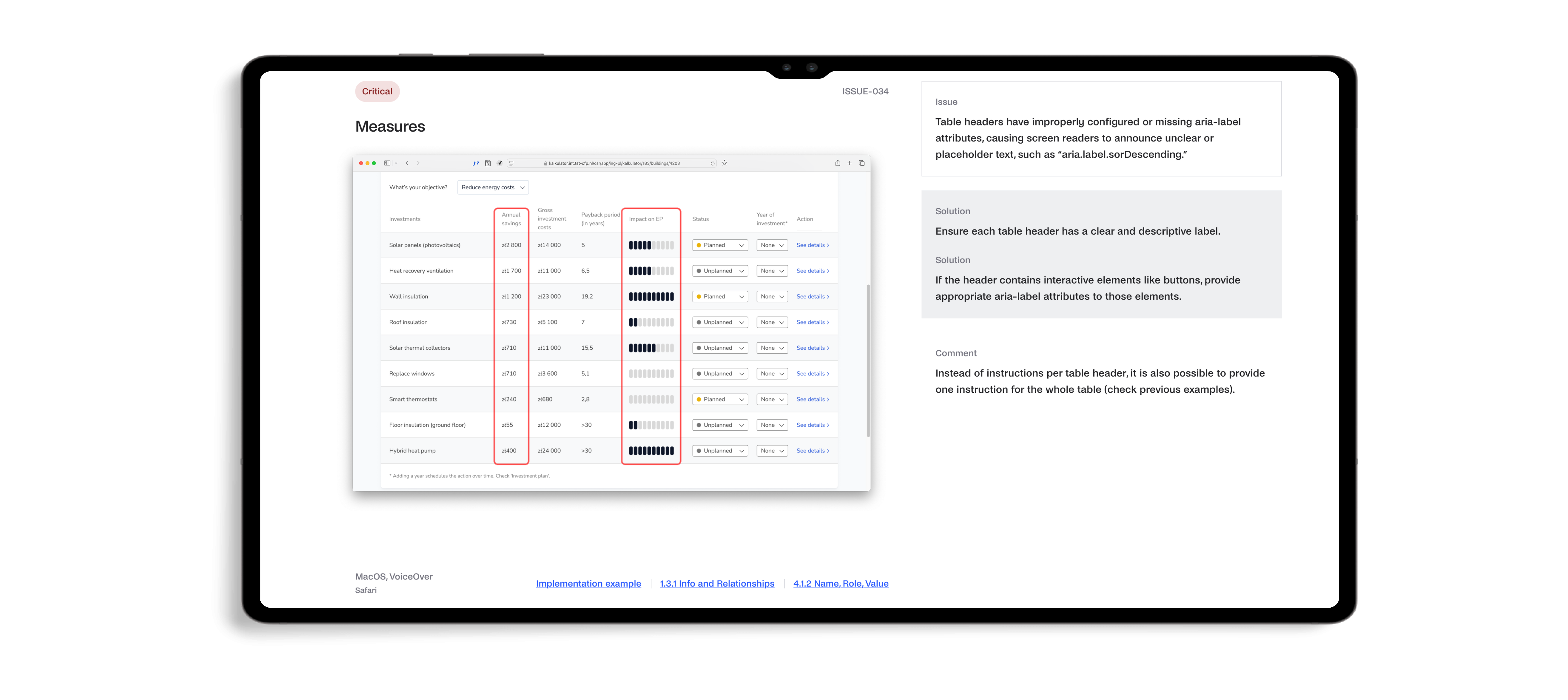Reload page using refresh icon

[712, 163]
